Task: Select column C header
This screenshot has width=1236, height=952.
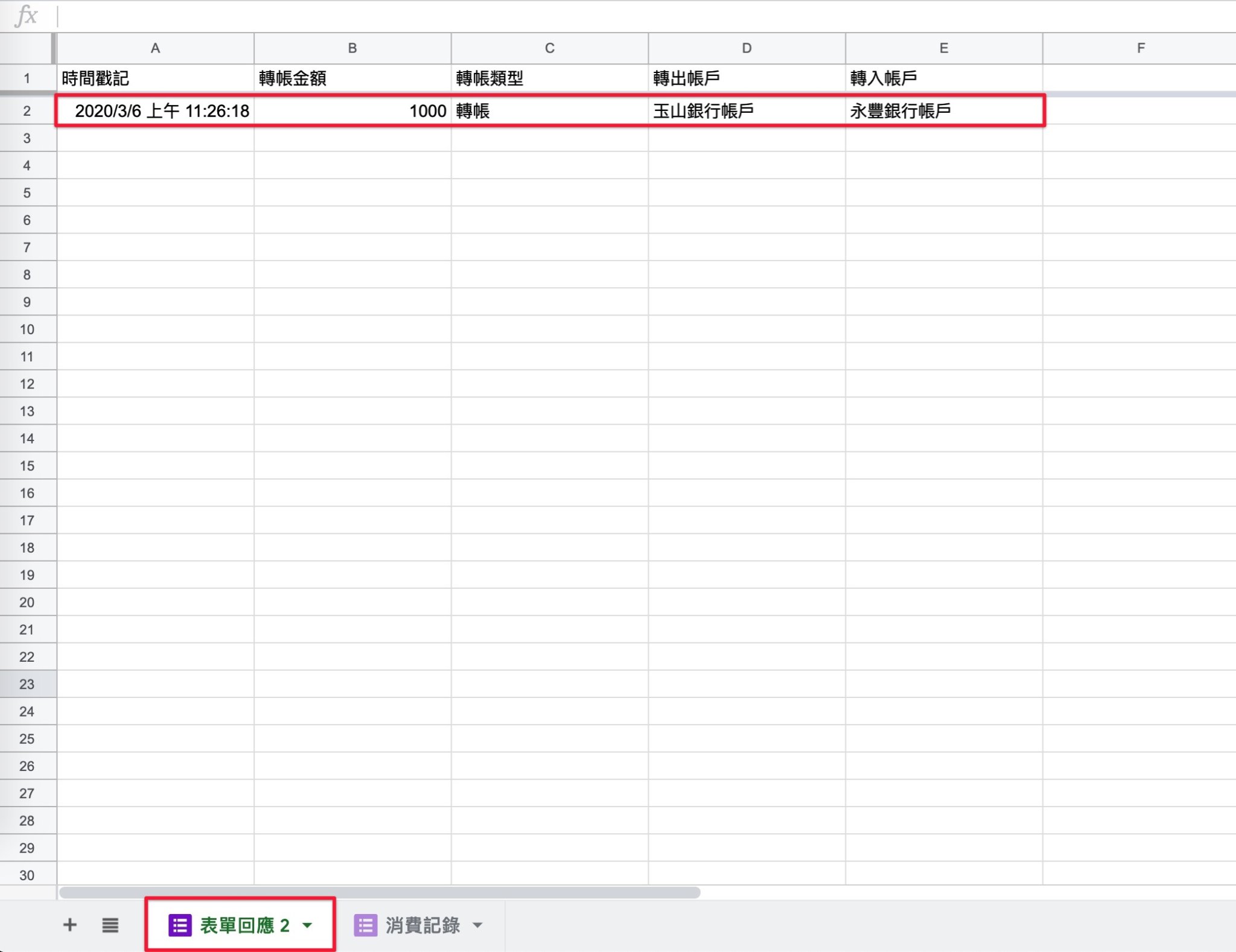Action: coord(549,48)
